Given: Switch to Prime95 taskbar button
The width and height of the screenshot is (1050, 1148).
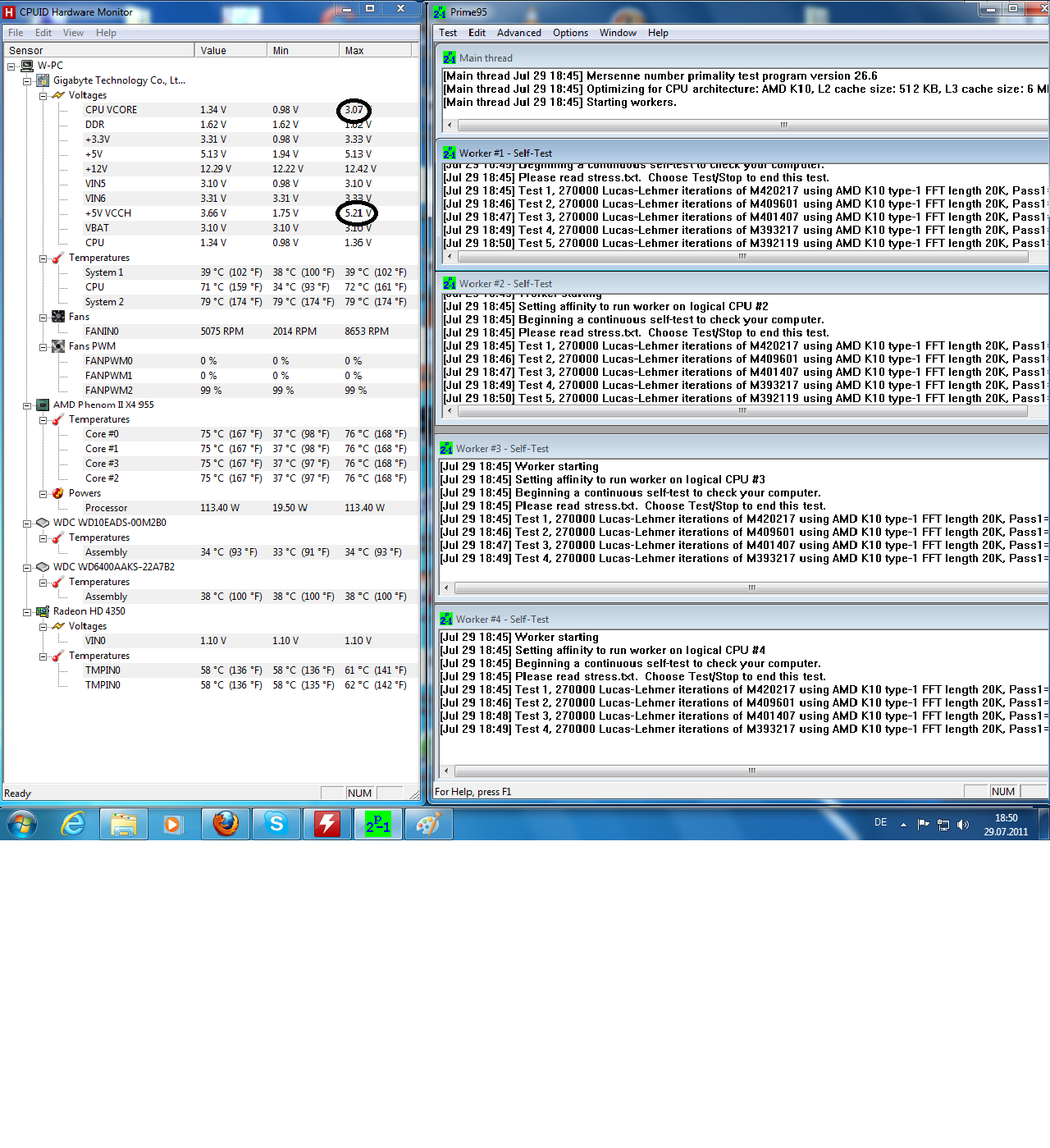Looking at the screenshot, I should click(x=378, y=824).
